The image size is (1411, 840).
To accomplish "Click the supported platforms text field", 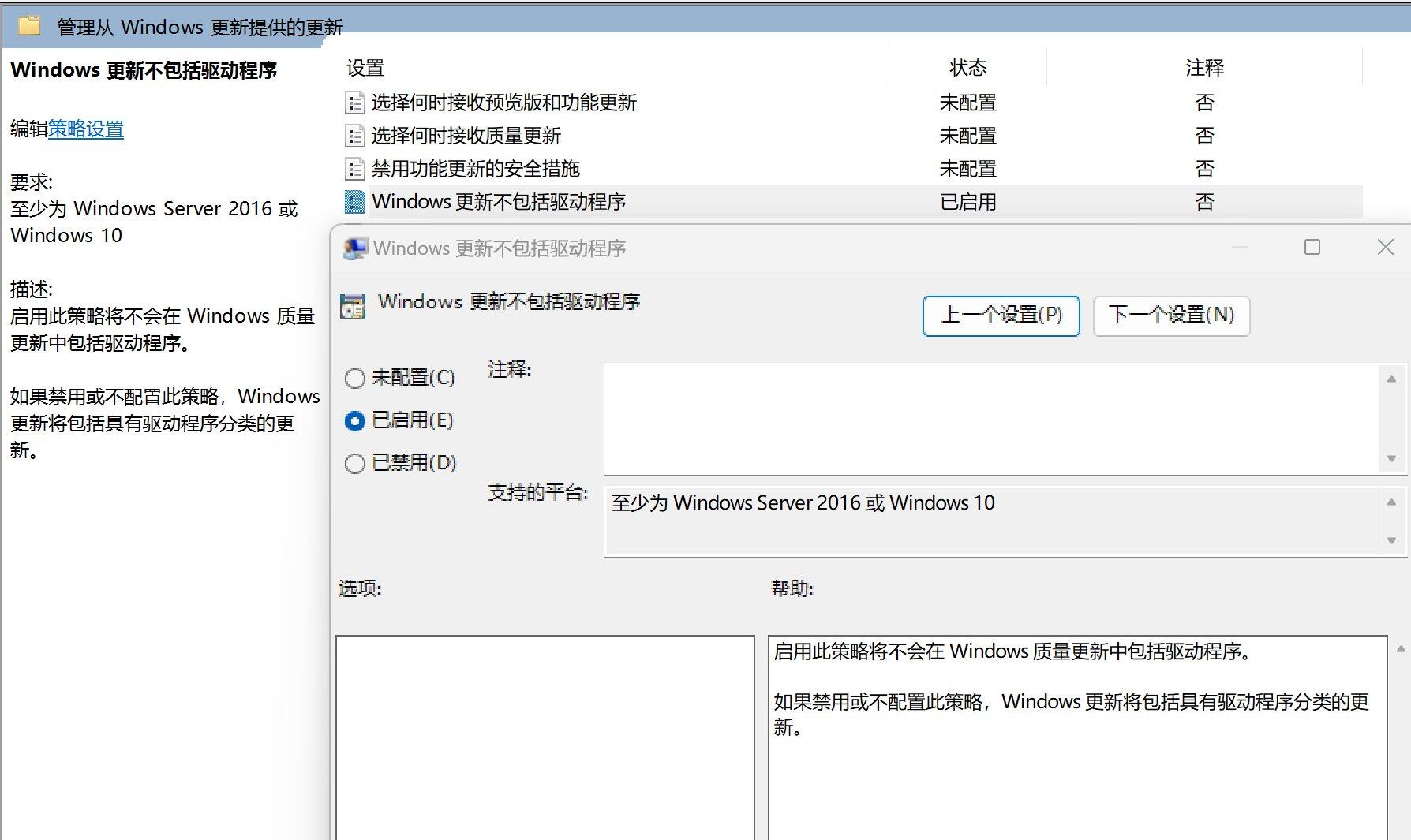I will pyautogui.click(x=991, y=521).
